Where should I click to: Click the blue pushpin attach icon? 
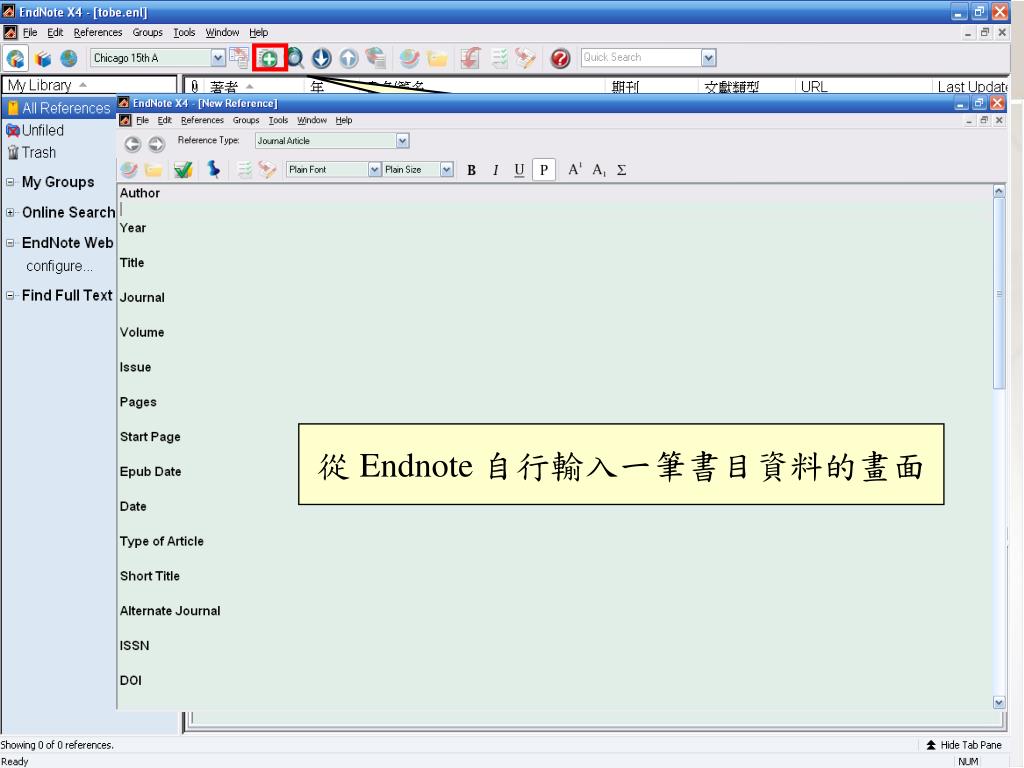click(x=214, y=170)
